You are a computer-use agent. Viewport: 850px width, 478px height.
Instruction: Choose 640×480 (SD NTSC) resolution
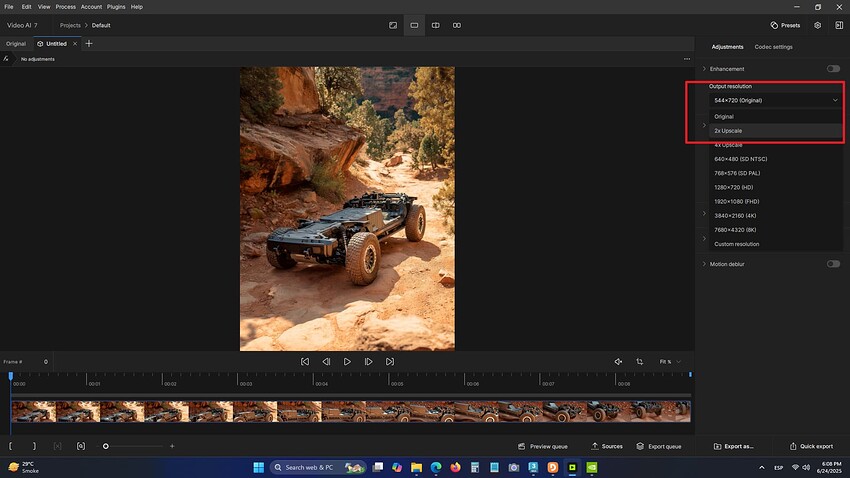point(776,159)
